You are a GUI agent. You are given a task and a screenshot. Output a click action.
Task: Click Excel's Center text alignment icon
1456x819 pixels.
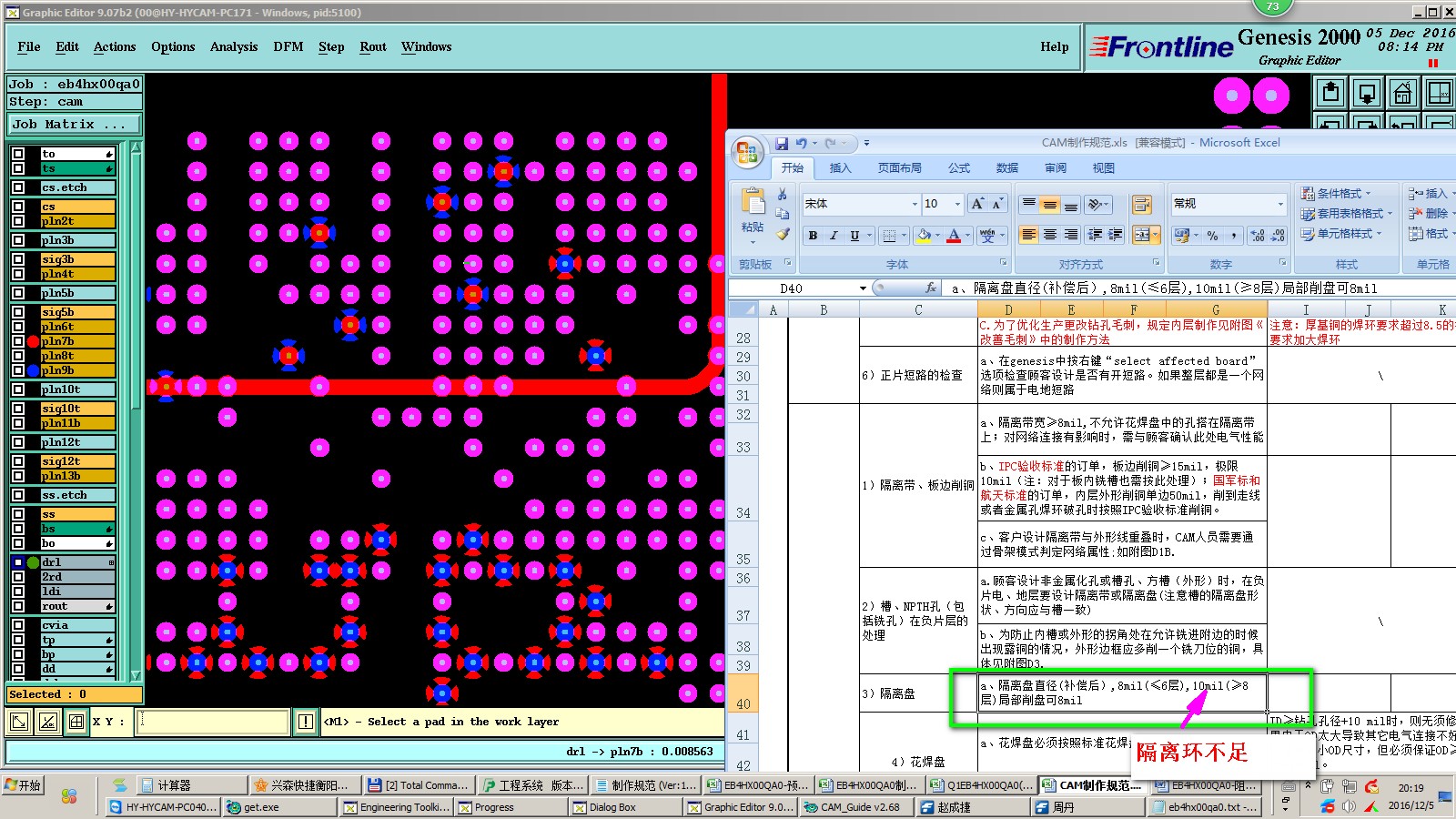pyautogui.click(x=1049, y=235)
